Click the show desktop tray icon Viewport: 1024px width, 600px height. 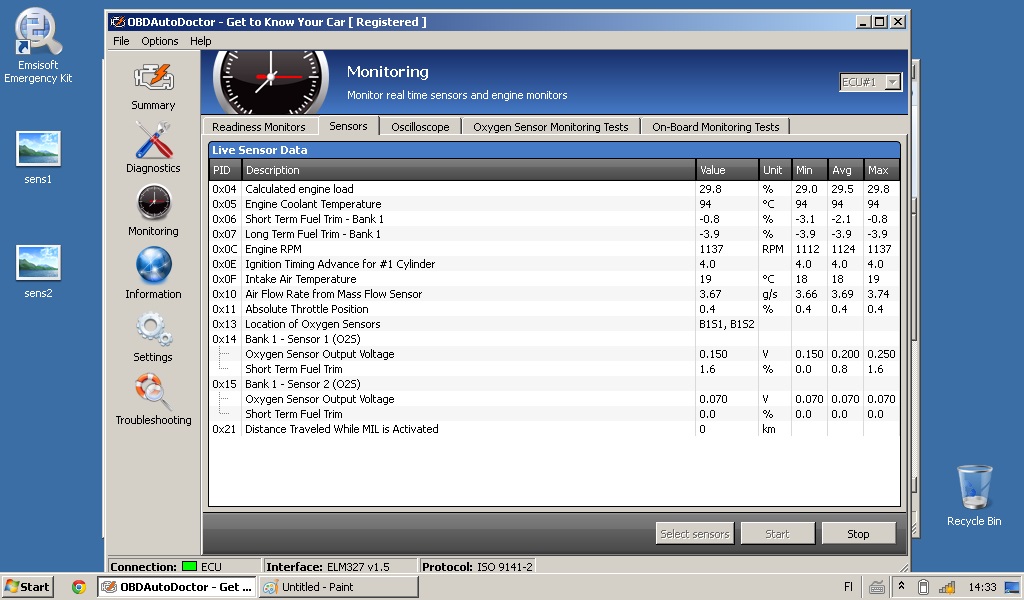tap(1012, 587)
